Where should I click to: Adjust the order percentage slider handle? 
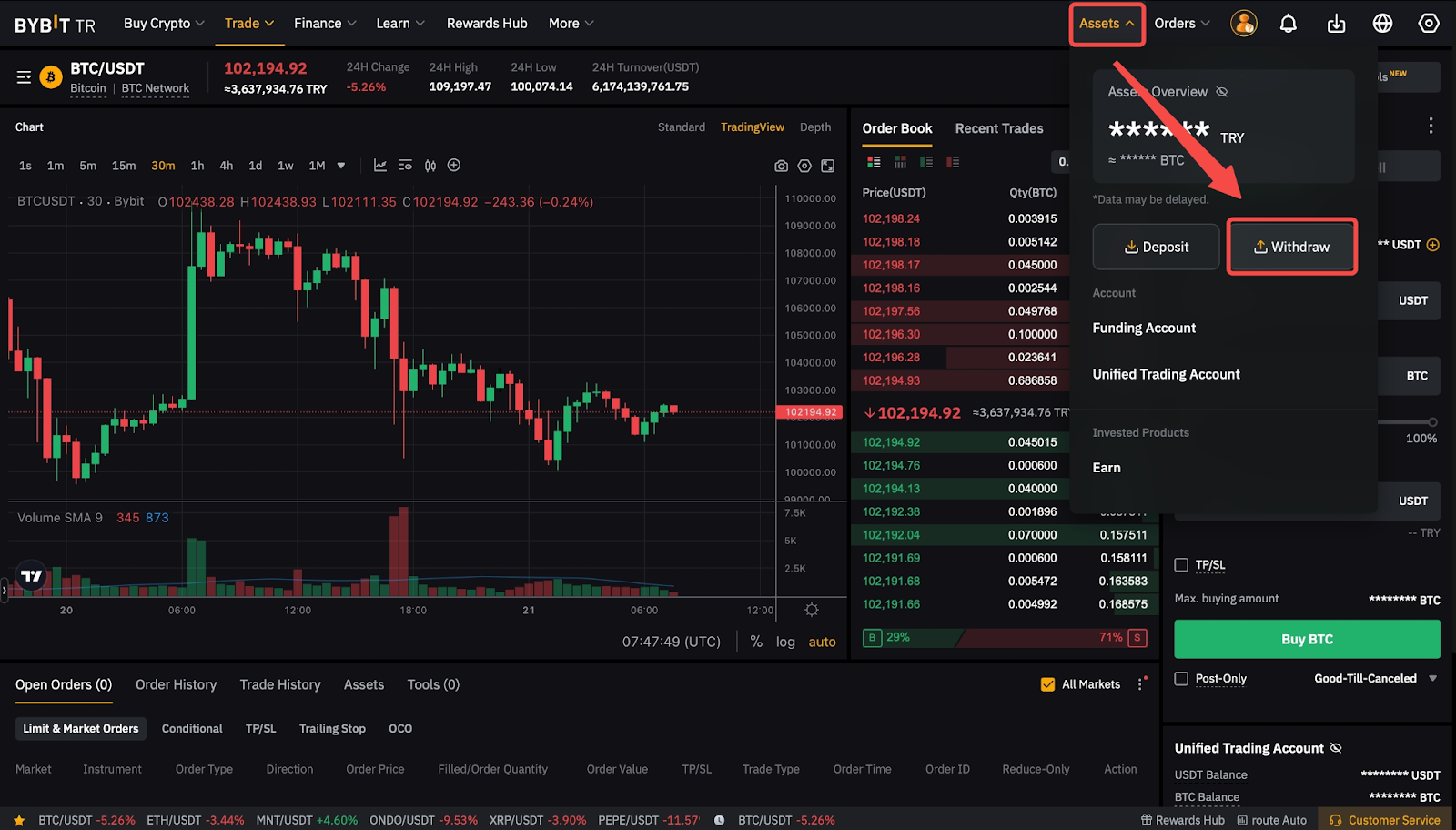pos(1432,422)
